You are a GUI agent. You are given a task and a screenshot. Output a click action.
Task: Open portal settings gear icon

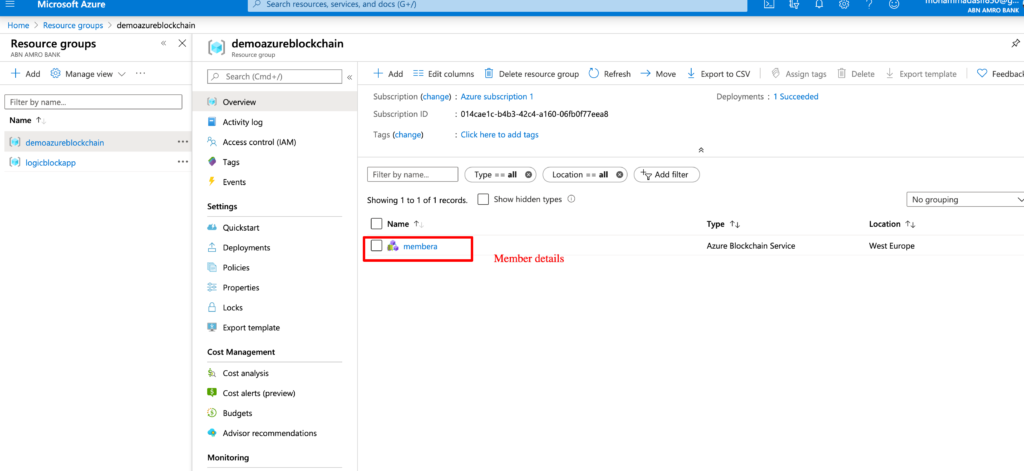coord(844,4)
